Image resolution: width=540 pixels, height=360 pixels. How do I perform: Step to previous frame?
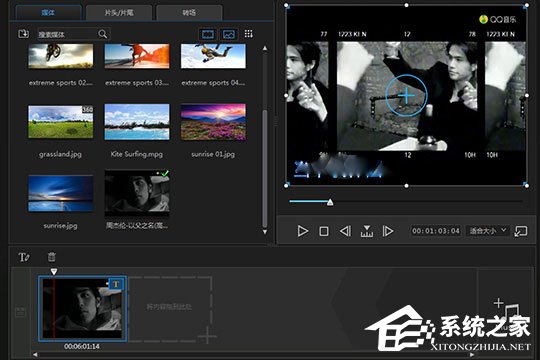tap(345, 231)
